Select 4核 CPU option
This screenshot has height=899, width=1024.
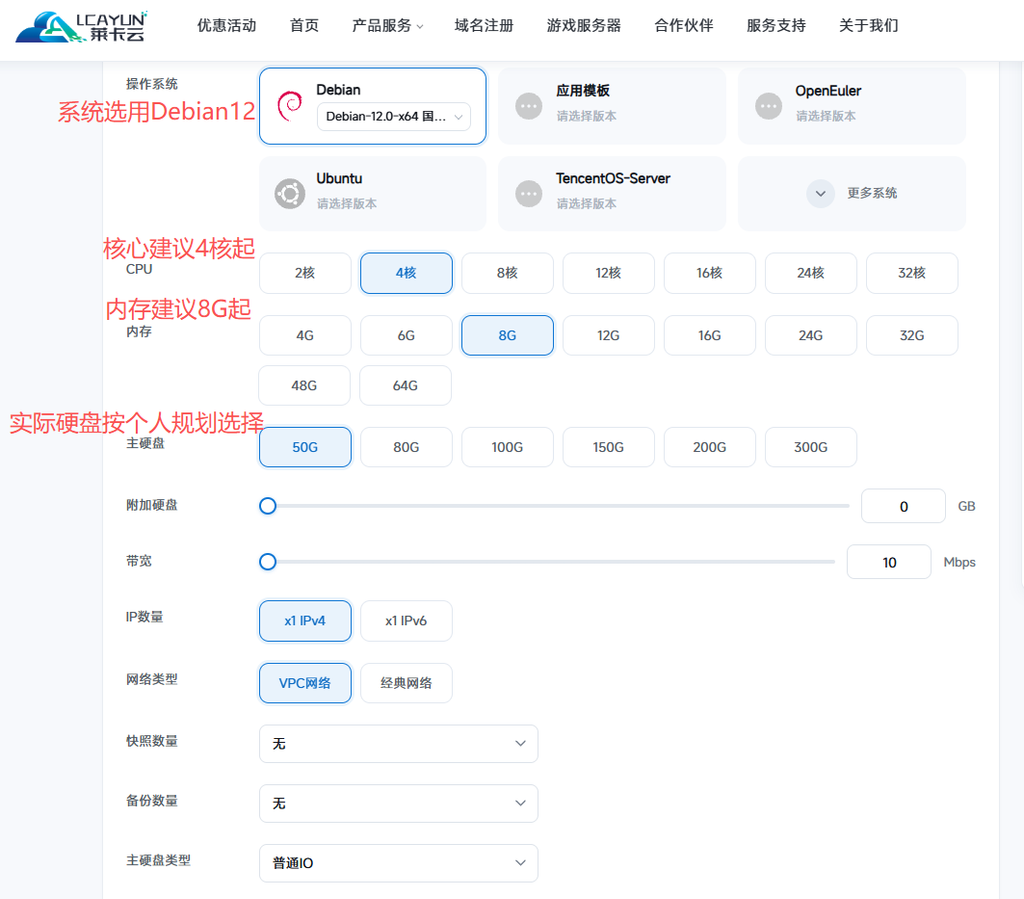(406, 273)
